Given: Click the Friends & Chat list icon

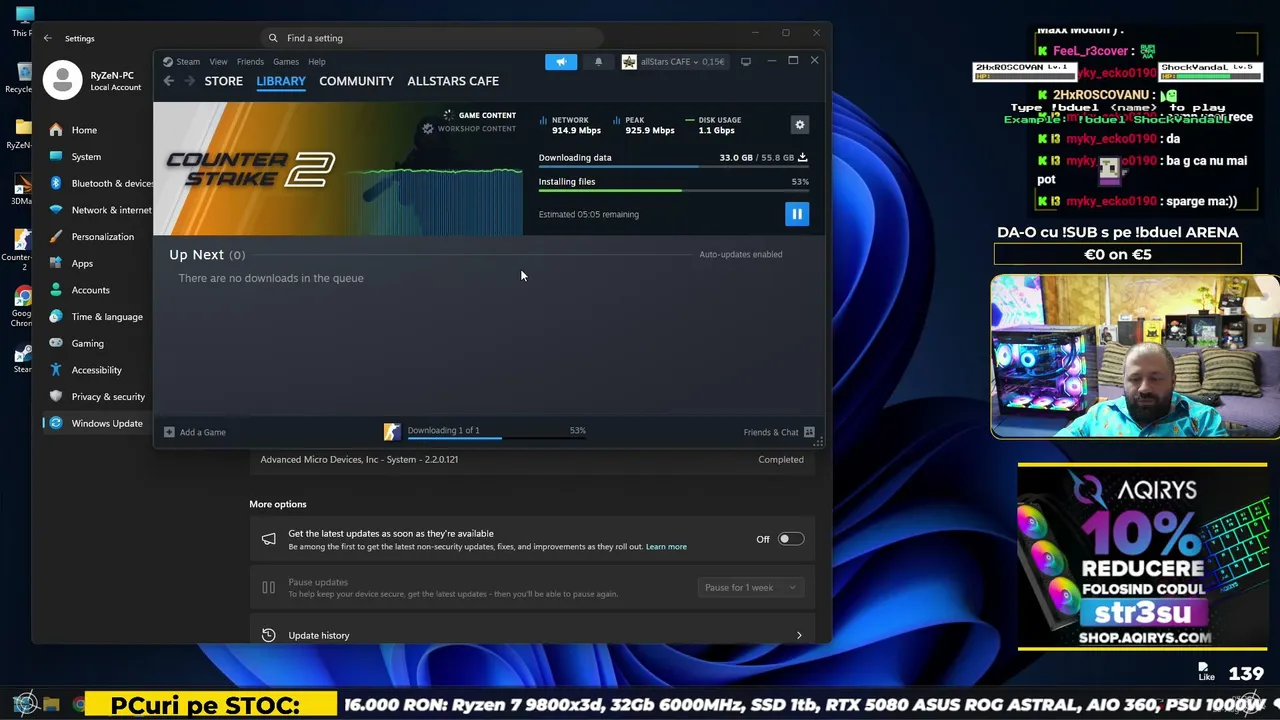Looking at the screenshot, I should pos(809,432).
